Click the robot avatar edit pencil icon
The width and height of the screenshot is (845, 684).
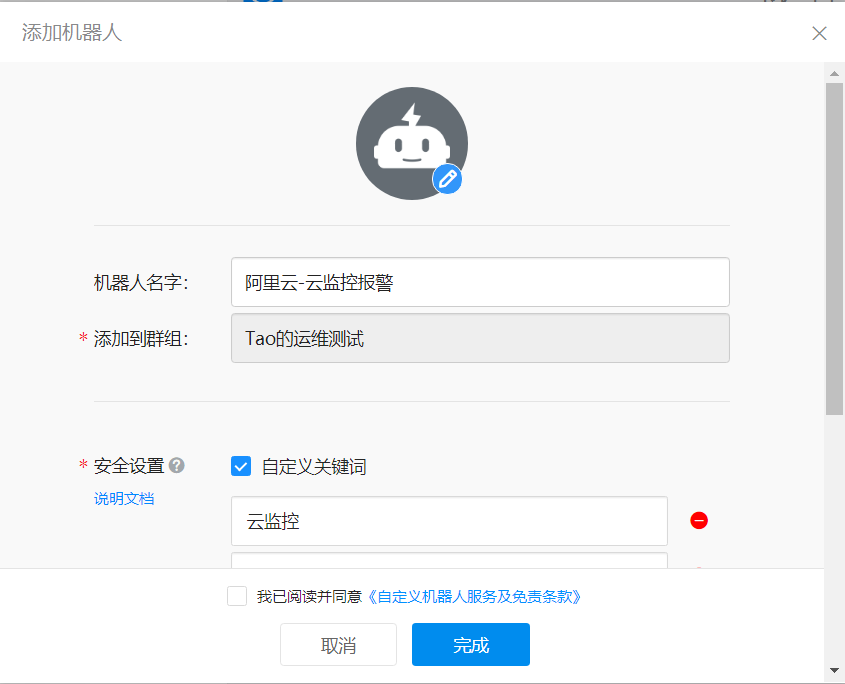point(447,179)
